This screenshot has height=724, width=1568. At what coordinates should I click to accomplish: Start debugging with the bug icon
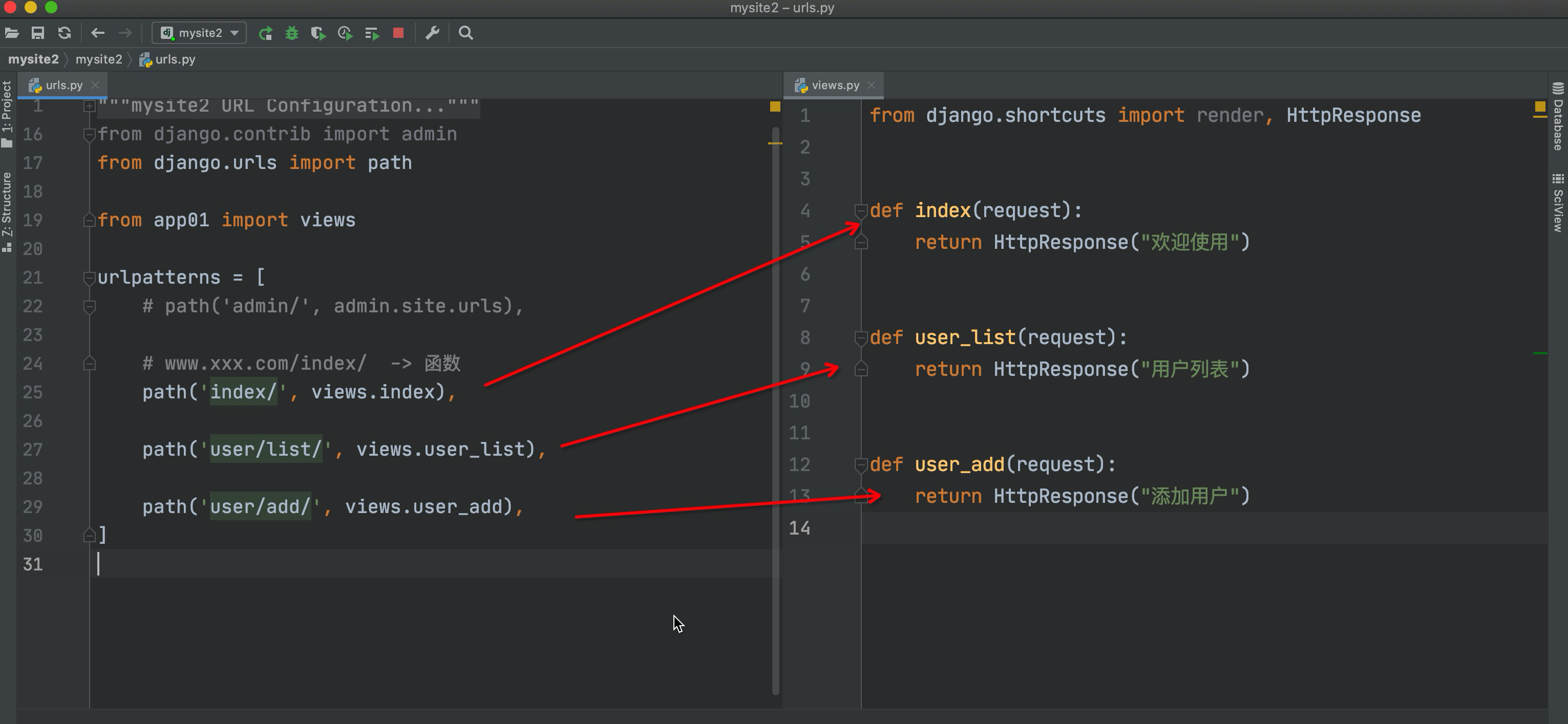(x=291, y=33)
